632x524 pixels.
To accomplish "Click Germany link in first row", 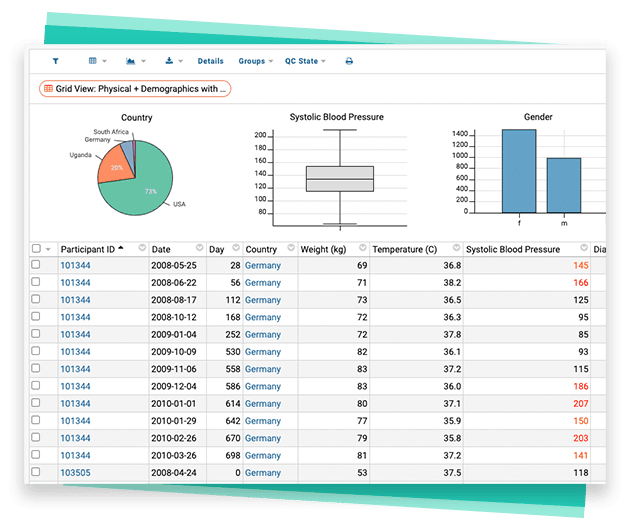I will [262, 266].
